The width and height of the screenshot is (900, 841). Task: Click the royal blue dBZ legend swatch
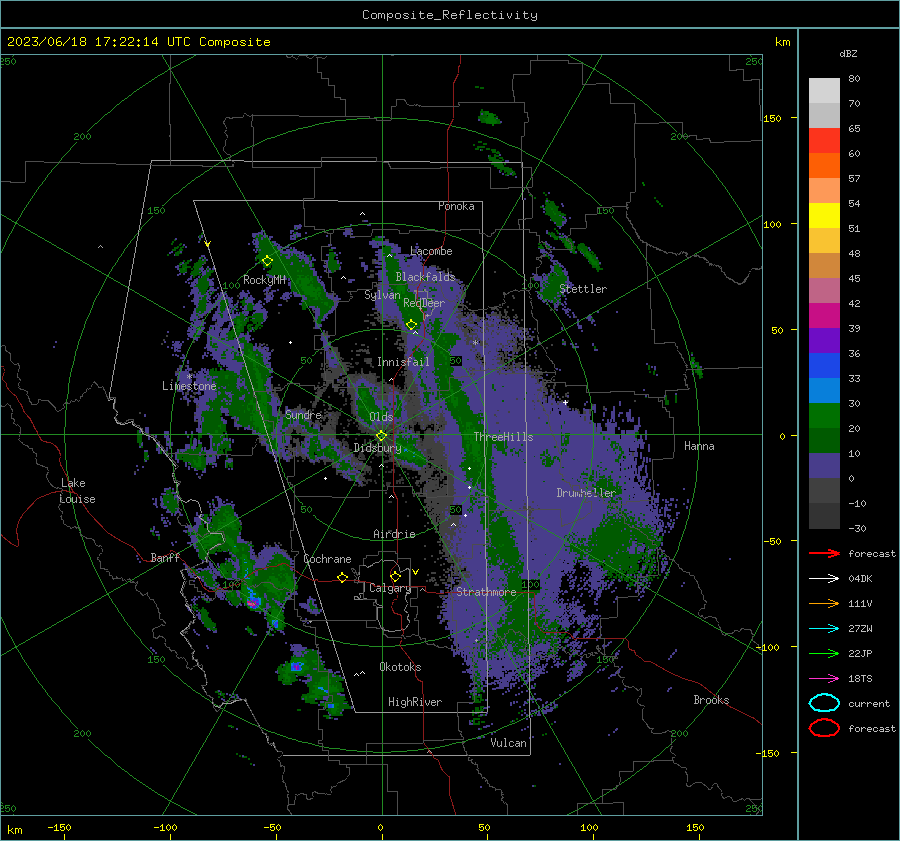[824, 365]
